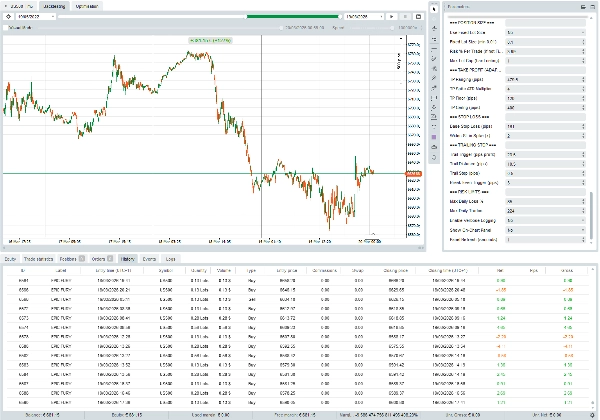Show the Equity tab
The image size is (600, 420).
coord(10,259)
